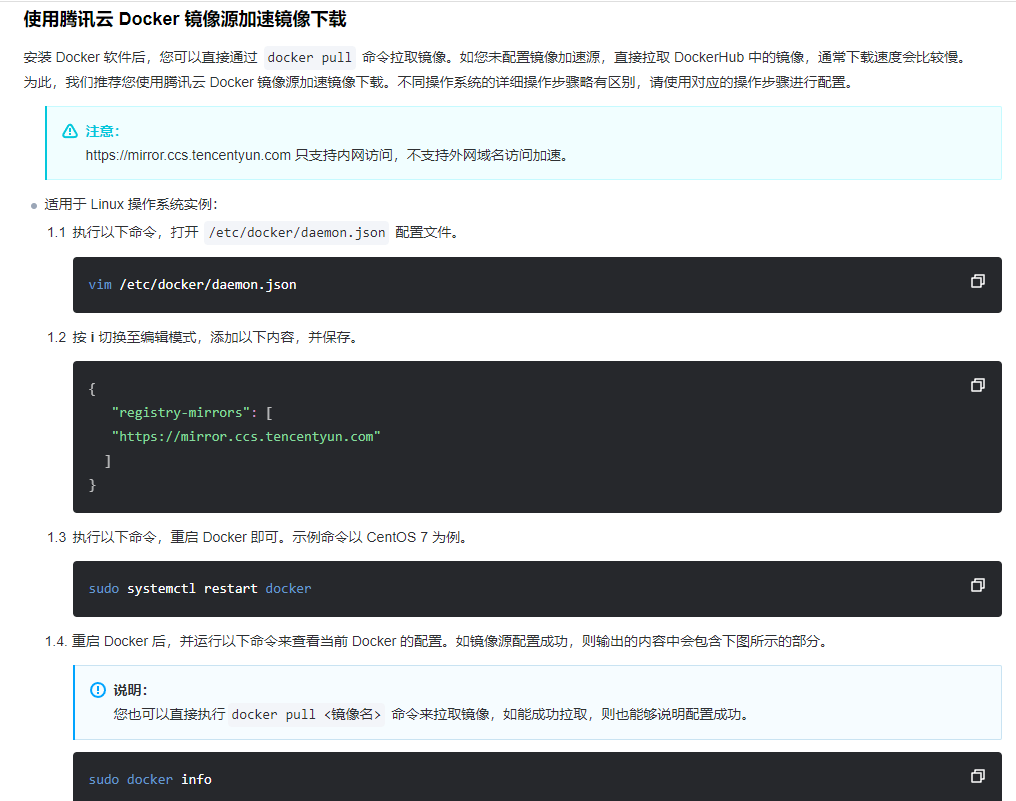This screenshot has height=801, width=1016.
Task: Click step 1.3 text mentioning CentOS 7
Action: [269, 537]
